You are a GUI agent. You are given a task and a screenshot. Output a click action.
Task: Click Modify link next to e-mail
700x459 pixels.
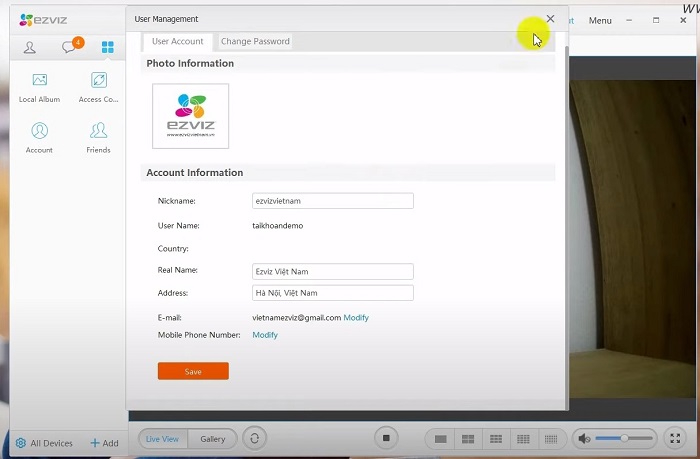pyautogui.click(x=356, y=317)
